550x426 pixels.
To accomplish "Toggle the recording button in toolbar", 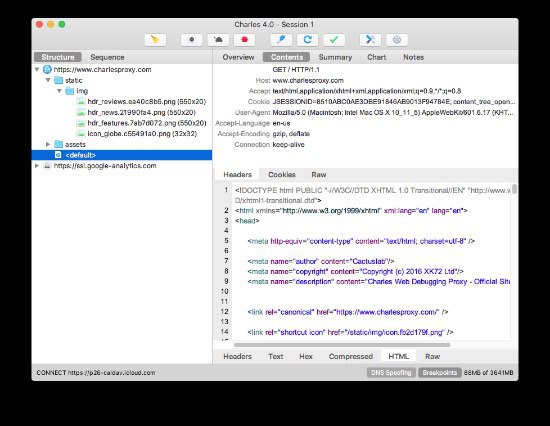I will [192, 40].
